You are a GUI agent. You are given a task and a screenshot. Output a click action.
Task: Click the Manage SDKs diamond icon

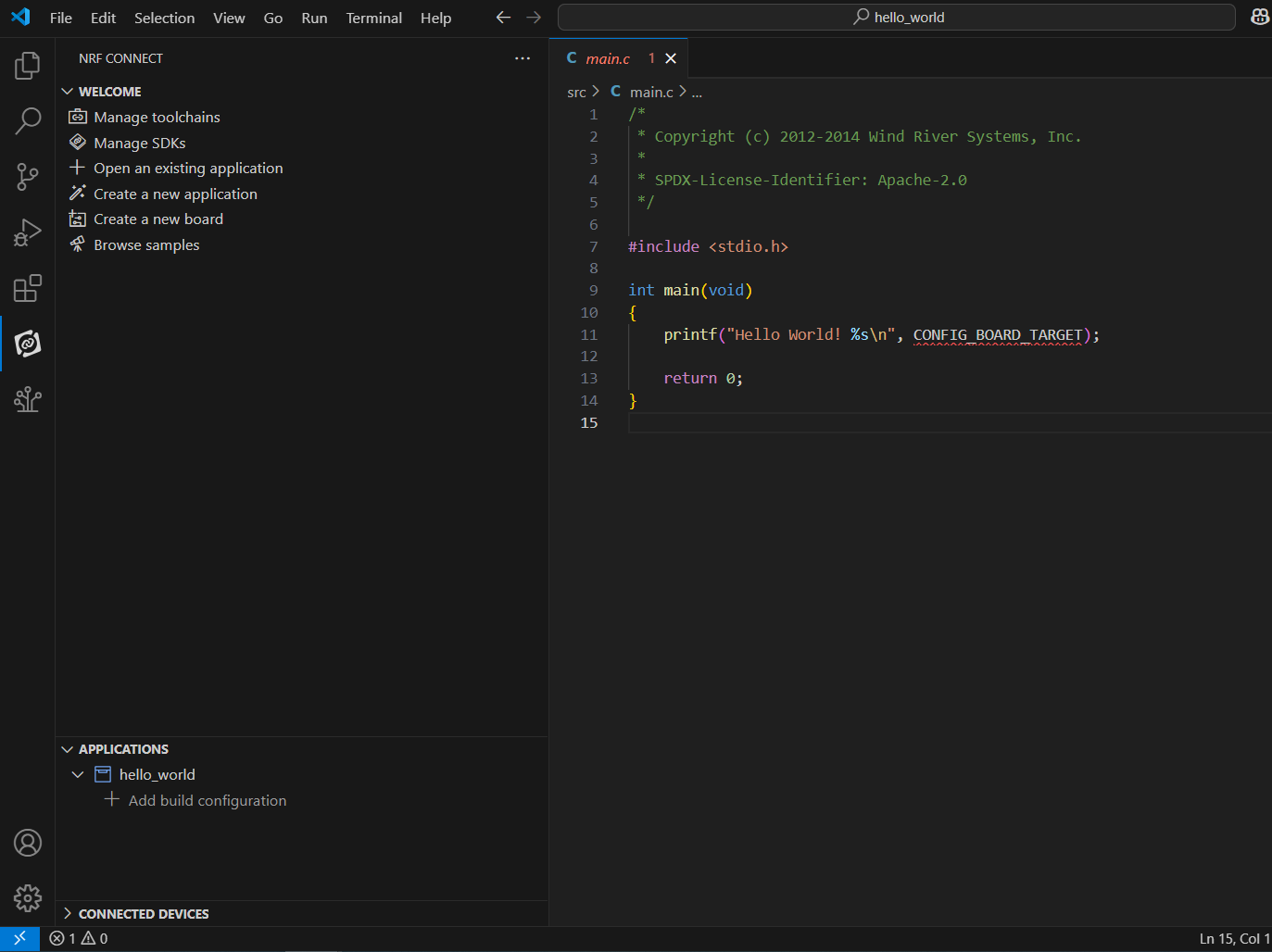tap(78, 143)
